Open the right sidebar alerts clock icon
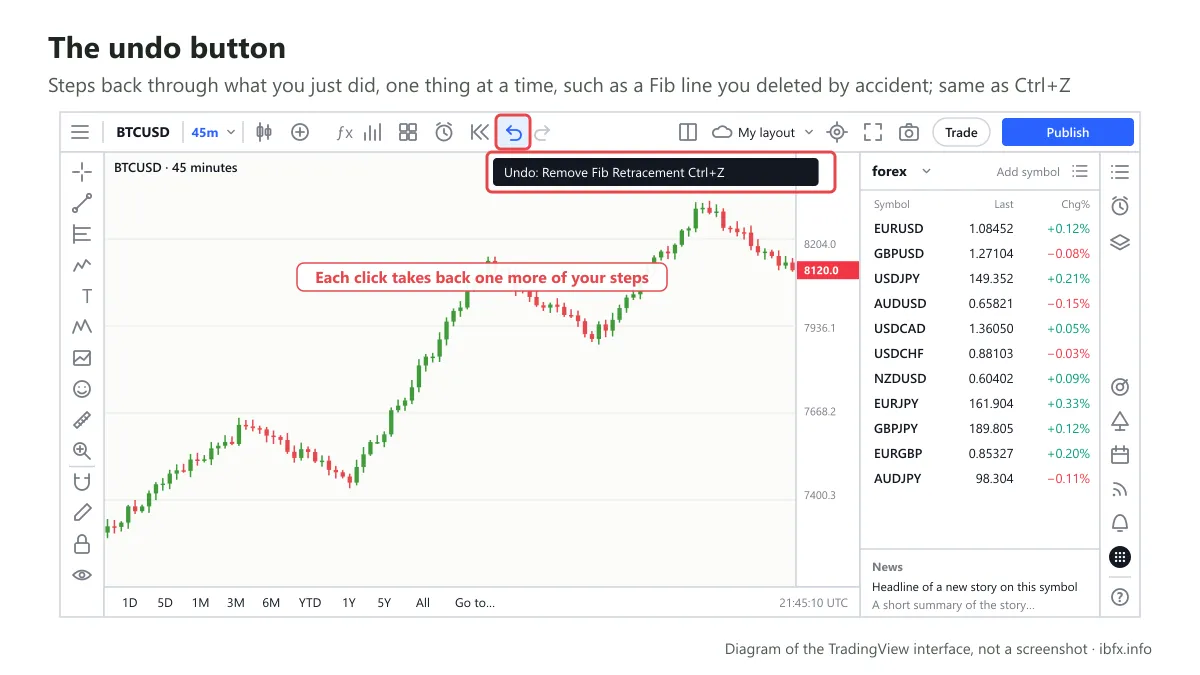Screen dimensions: 1200x675 (x=1120, y=206)
